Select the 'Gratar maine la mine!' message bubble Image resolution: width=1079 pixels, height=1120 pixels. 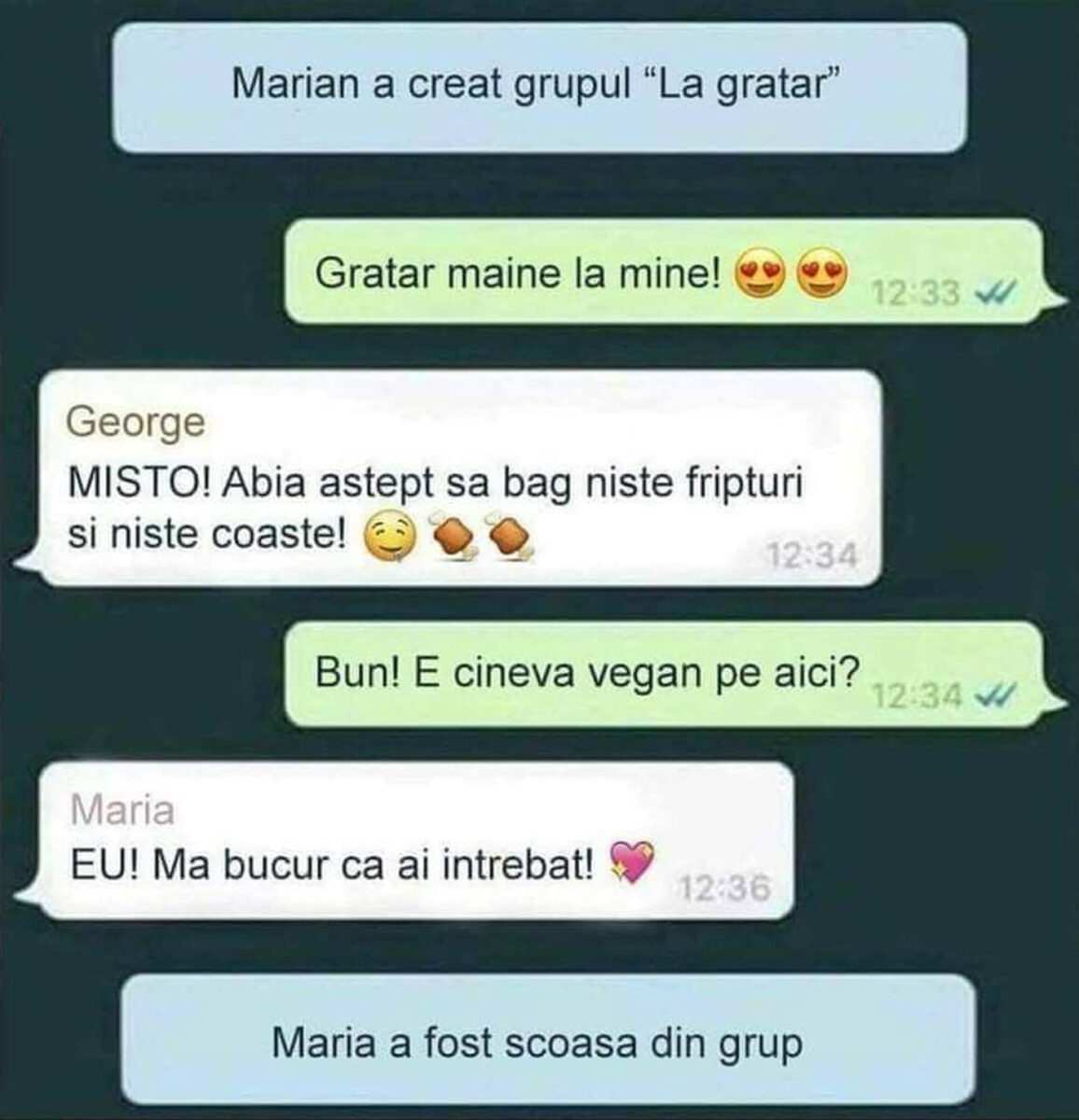(x=672, y=272)
